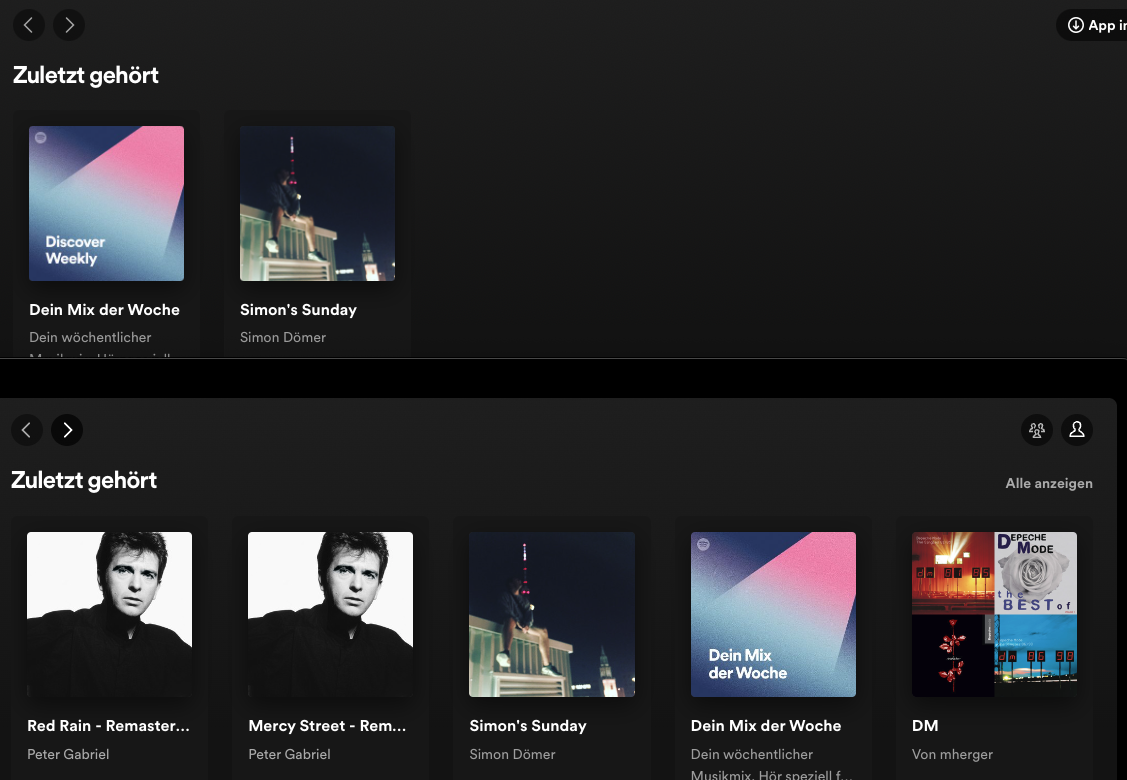
Task: Click 'Alle anzeigen' link
Action: [x=1049, y=483]
